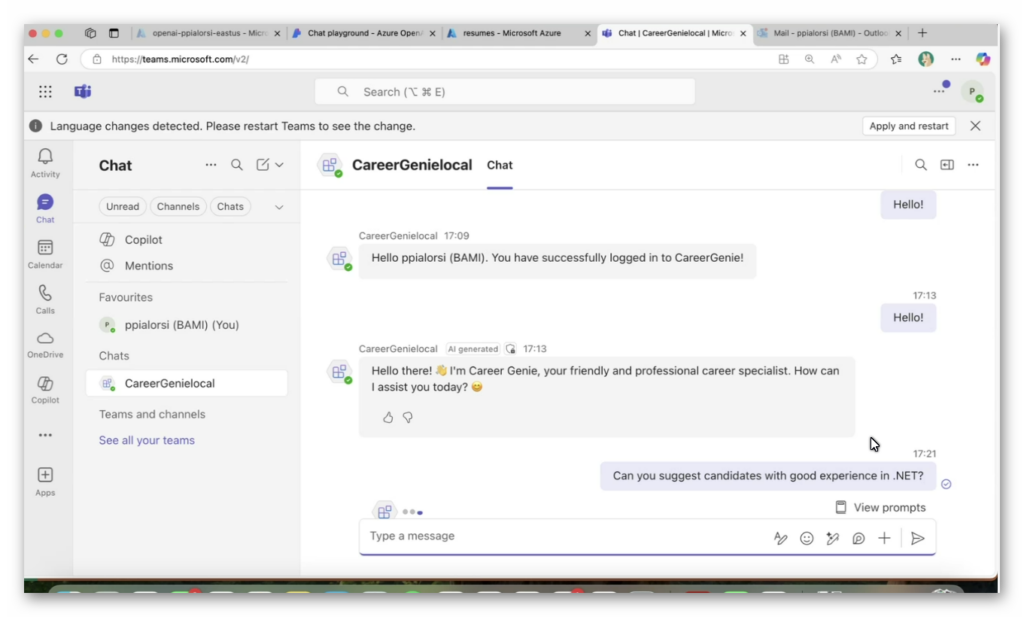The image size is (1024, 617).
Task: Bookmark this page with star icon
Action: (x=862, y=59)
